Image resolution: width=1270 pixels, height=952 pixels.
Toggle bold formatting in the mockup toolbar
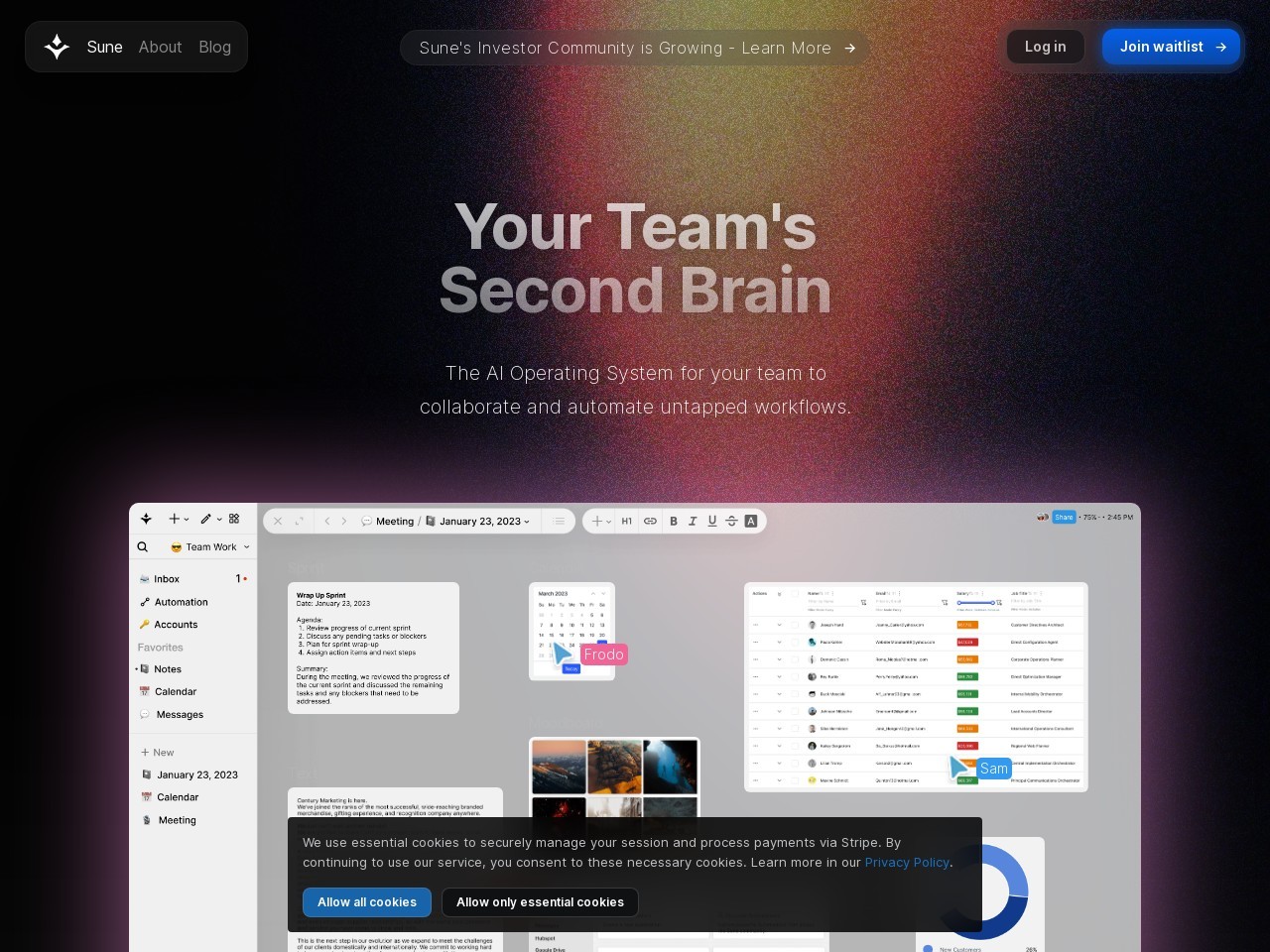[x=674, y=521]
